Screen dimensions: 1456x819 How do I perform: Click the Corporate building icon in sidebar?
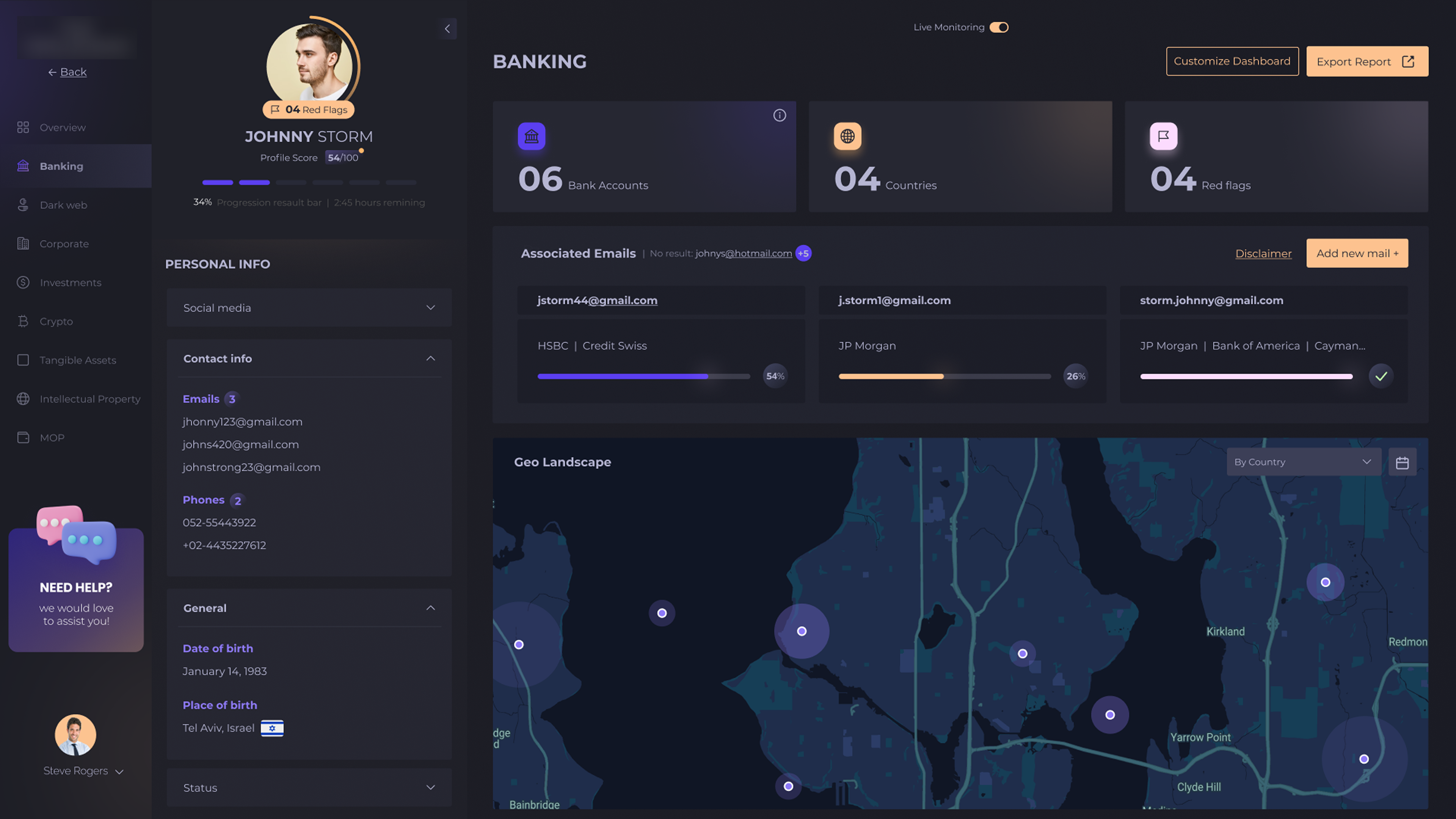[x=23, y=243]
